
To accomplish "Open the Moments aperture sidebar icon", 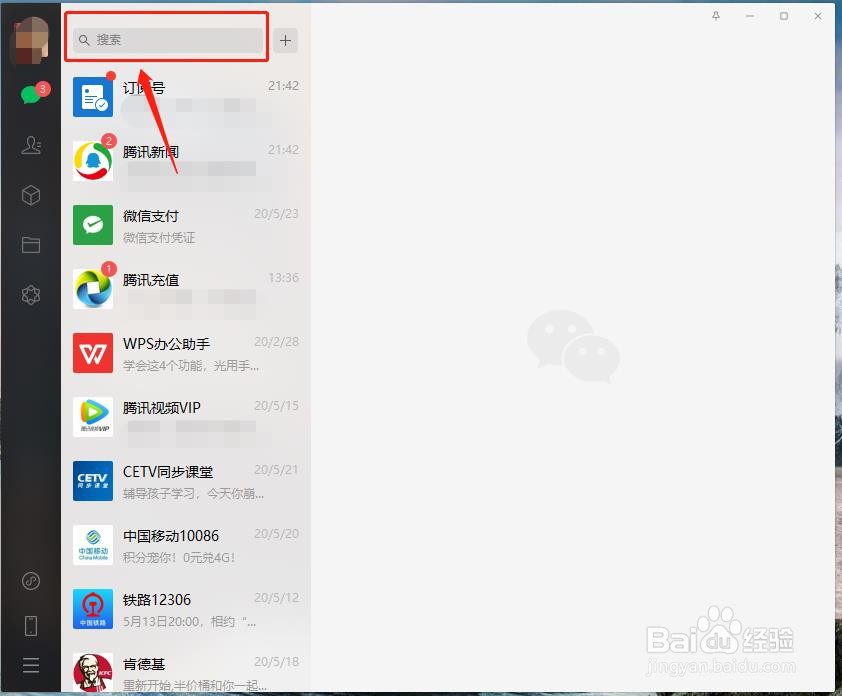I will [31, 295].
